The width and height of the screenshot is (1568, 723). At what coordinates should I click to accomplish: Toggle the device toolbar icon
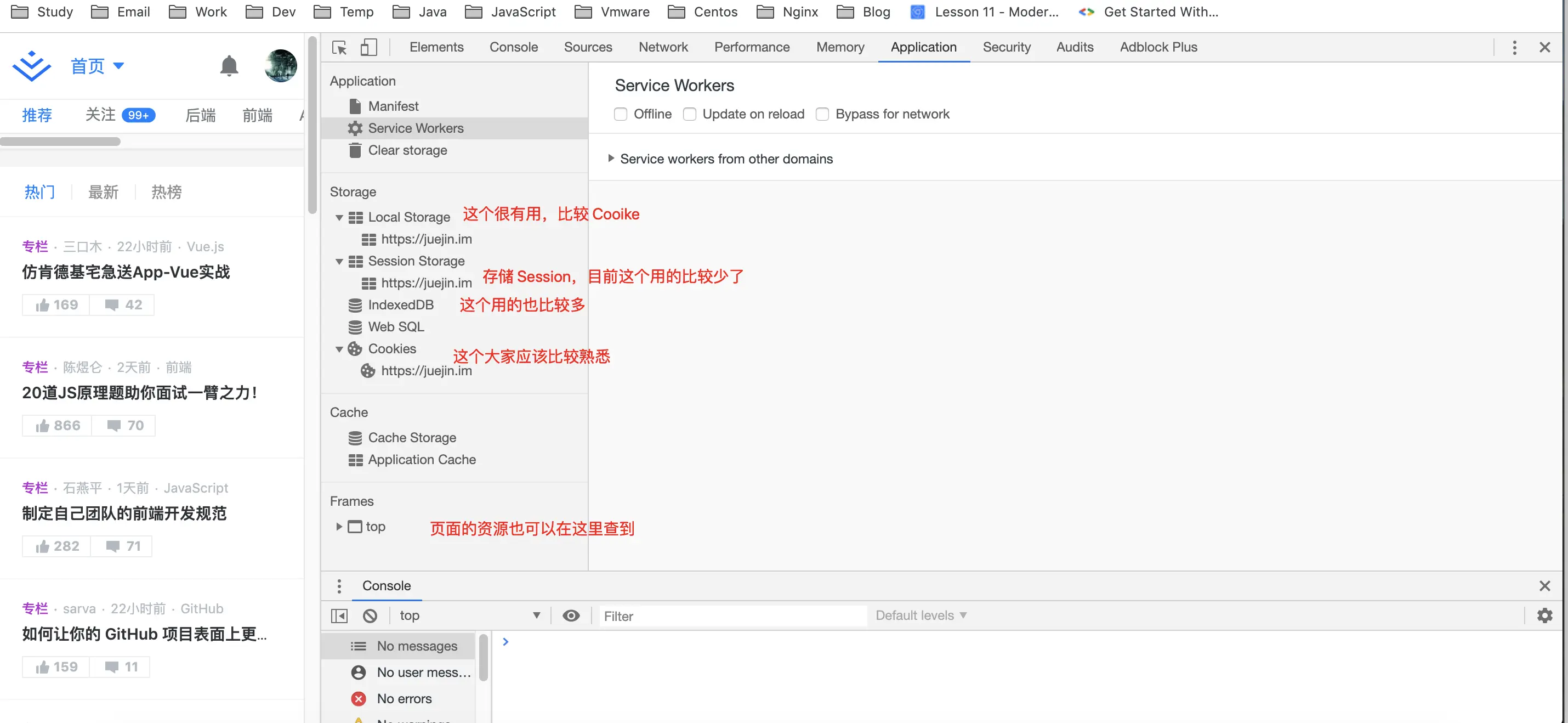coord(368,48)
